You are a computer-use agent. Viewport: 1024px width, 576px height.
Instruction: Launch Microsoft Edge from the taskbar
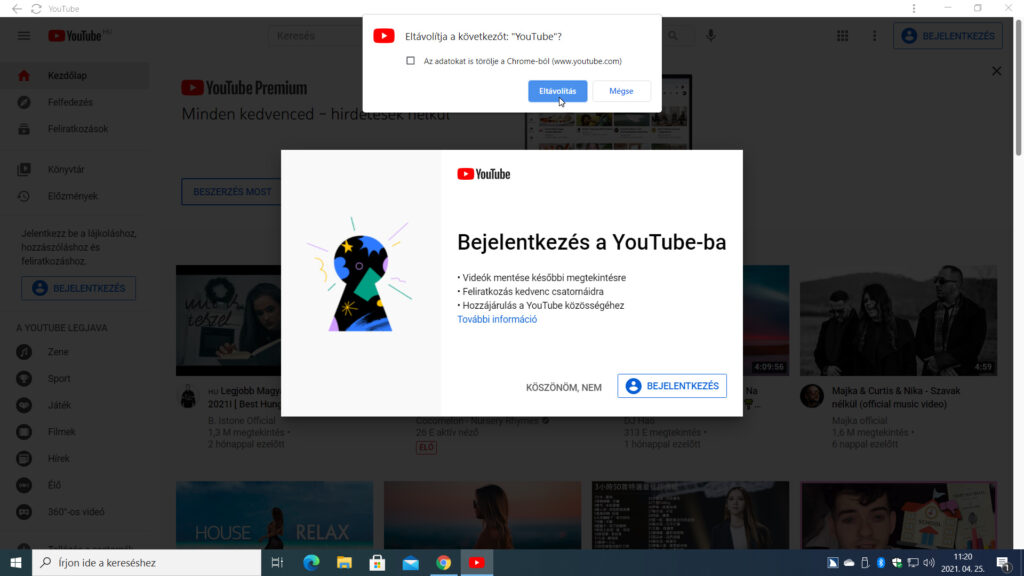312,562
